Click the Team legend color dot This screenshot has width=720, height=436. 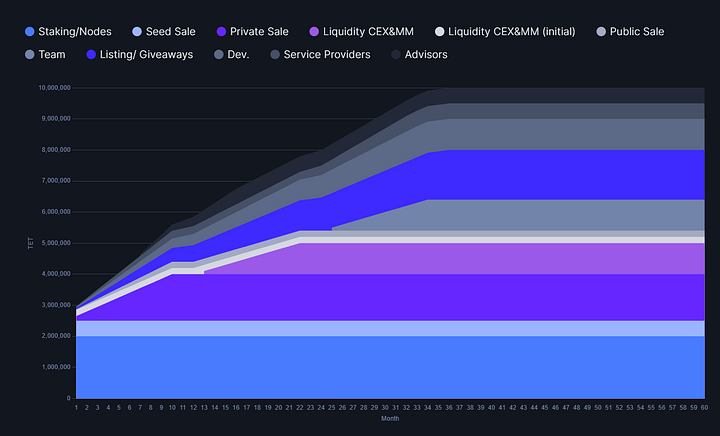[x=29, y=55]
